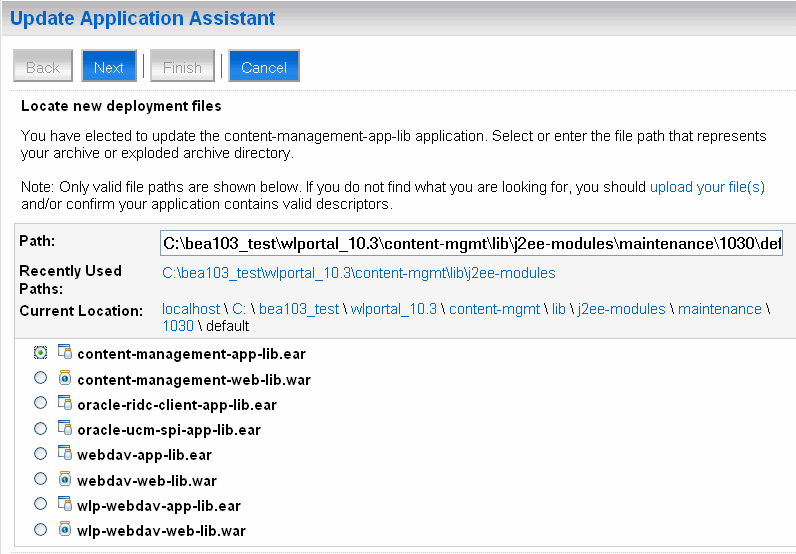The width and height of the screenshot is (796, 554).
Task: Open maintenance in the breadcrumb
Action: [x=719, y=309]
